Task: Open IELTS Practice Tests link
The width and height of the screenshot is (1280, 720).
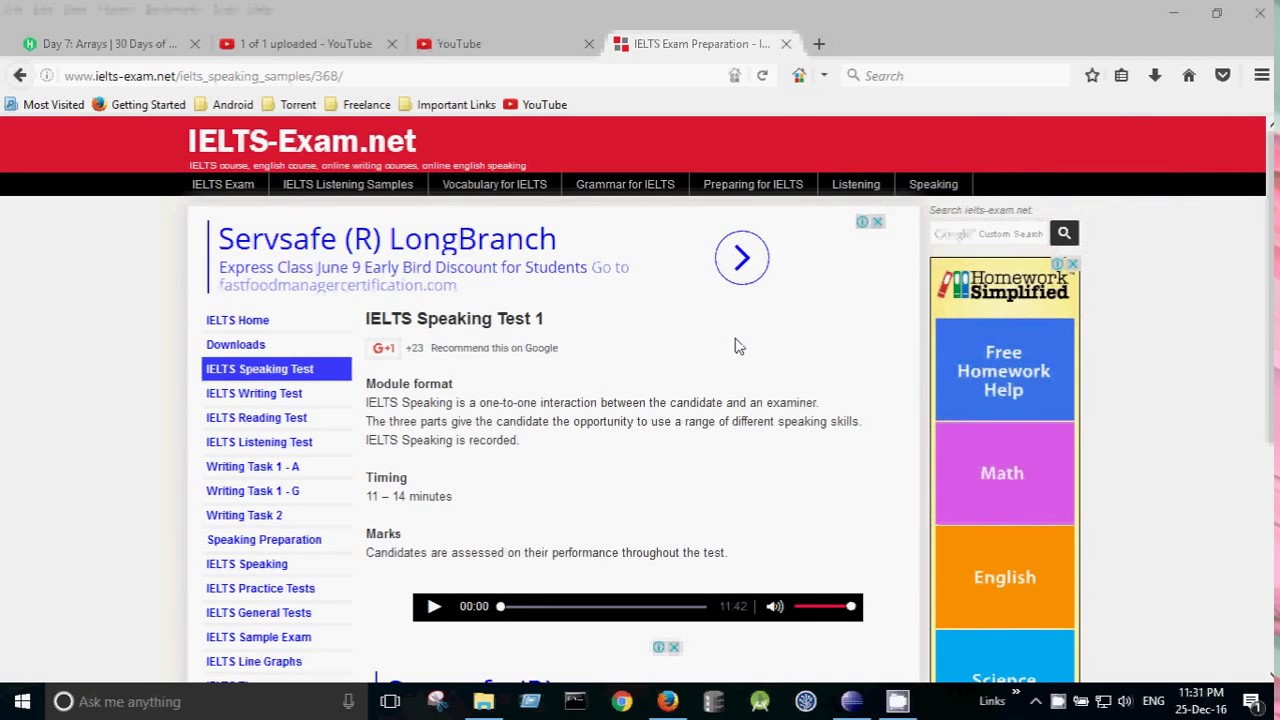Action: click(x=260, y=588)
